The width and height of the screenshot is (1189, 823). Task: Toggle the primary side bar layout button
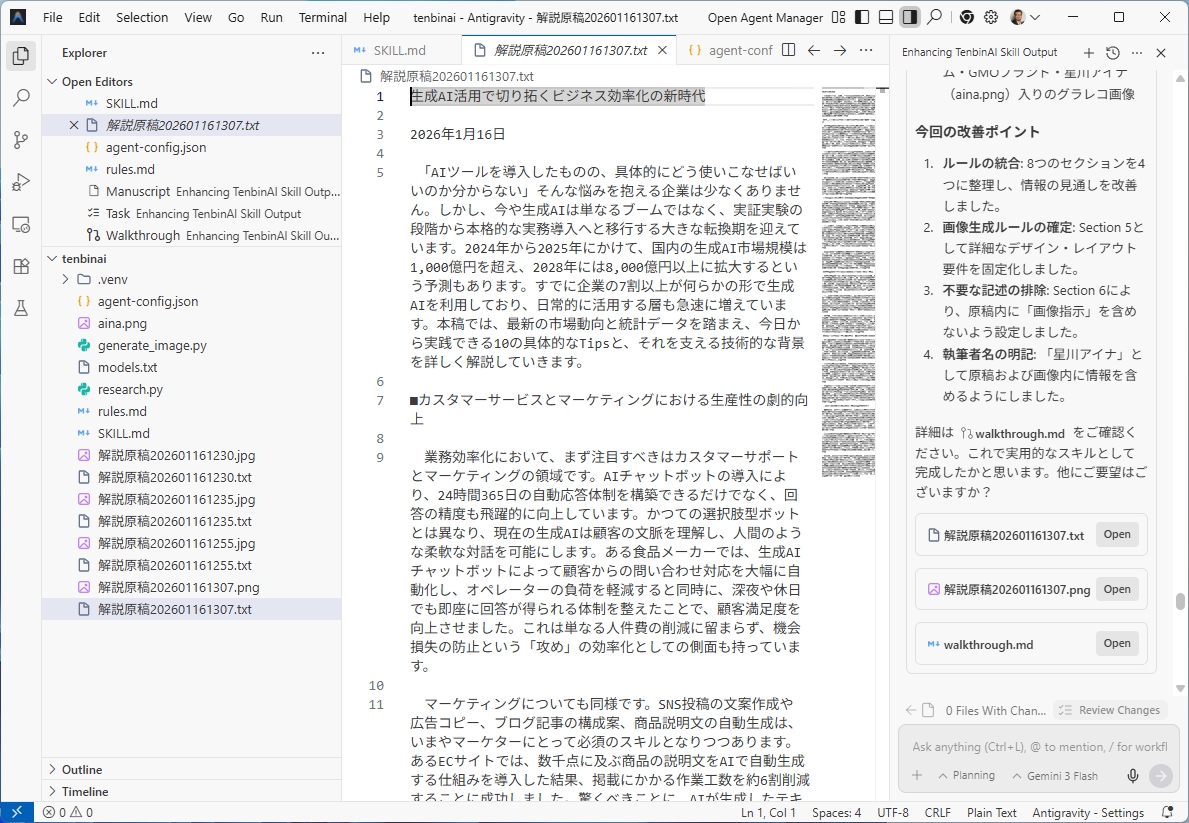862,17
